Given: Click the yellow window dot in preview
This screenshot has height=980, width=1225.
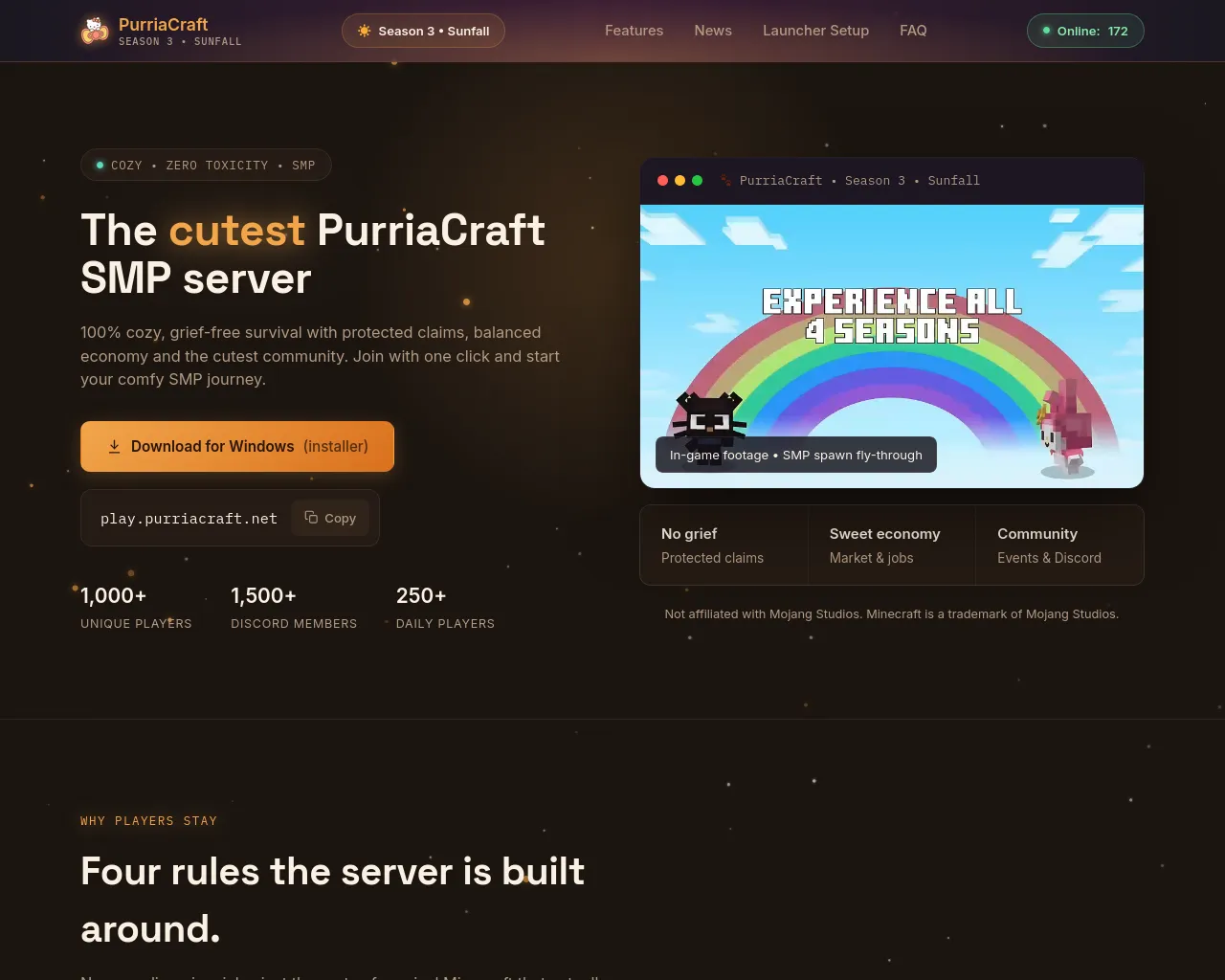Looking at the screenshot, I should coord(679,180).
